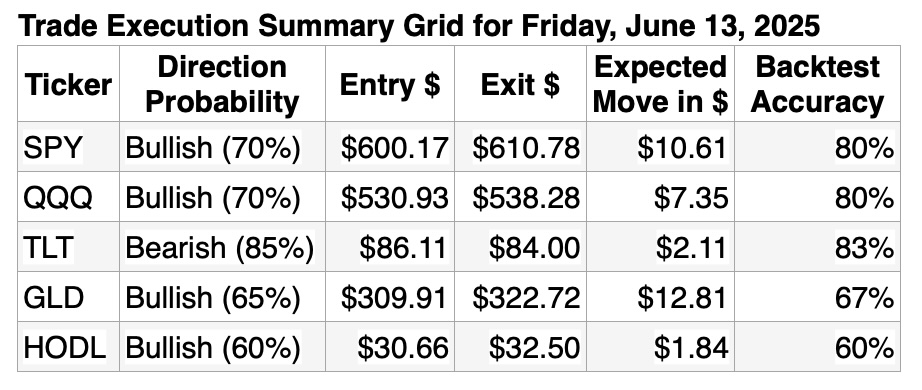Select the QQQ ticker cell
The width and height of the screenshot is (922, 390).
(x=68, y=197)
